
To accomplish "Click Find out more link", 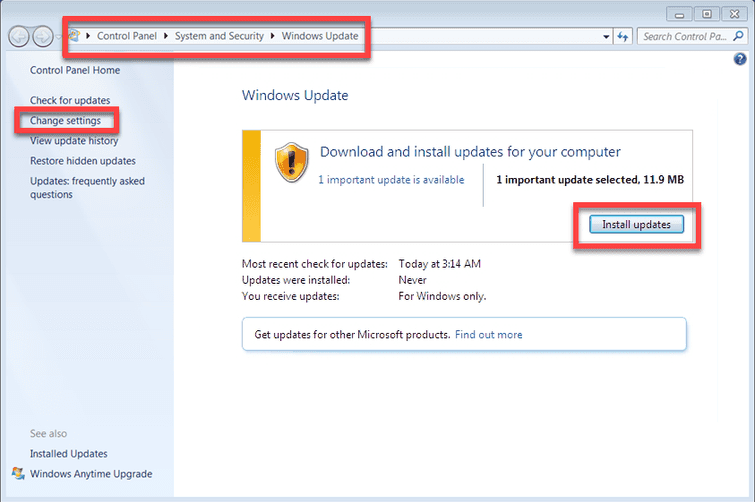I will tap(488, 335).
